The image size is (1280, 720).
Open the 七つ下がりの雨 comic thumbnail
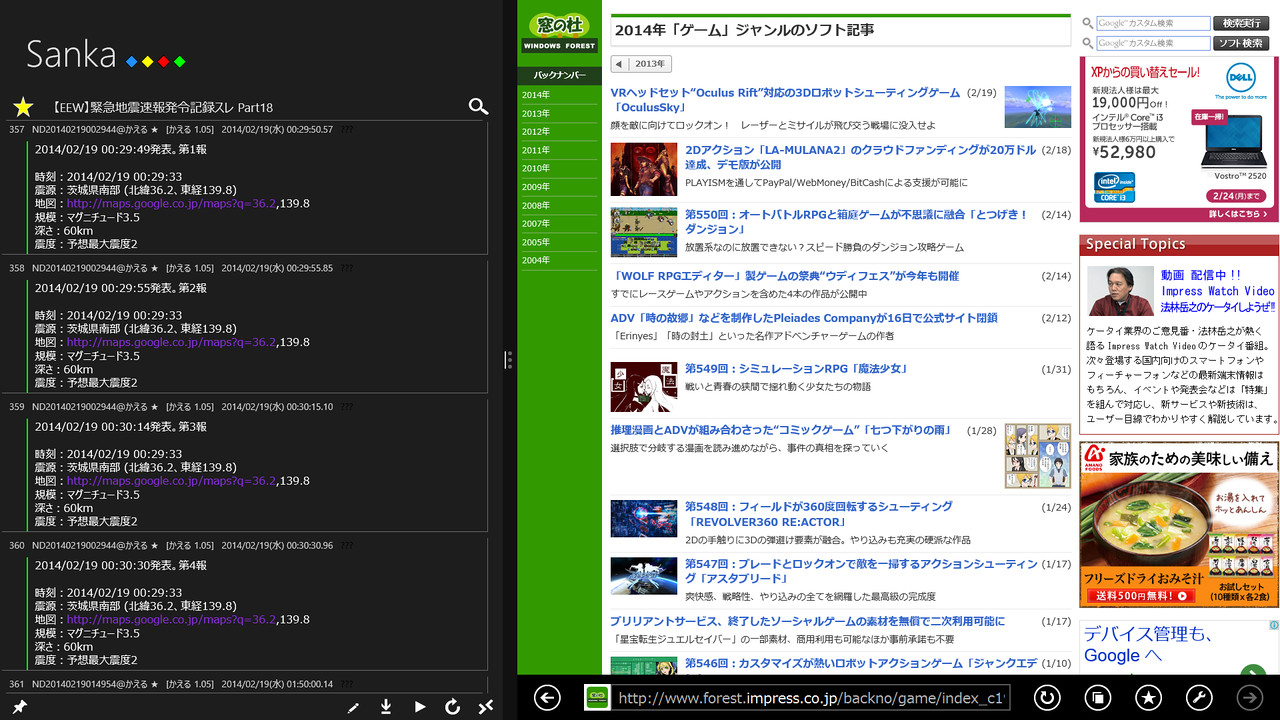(1037, 455)
